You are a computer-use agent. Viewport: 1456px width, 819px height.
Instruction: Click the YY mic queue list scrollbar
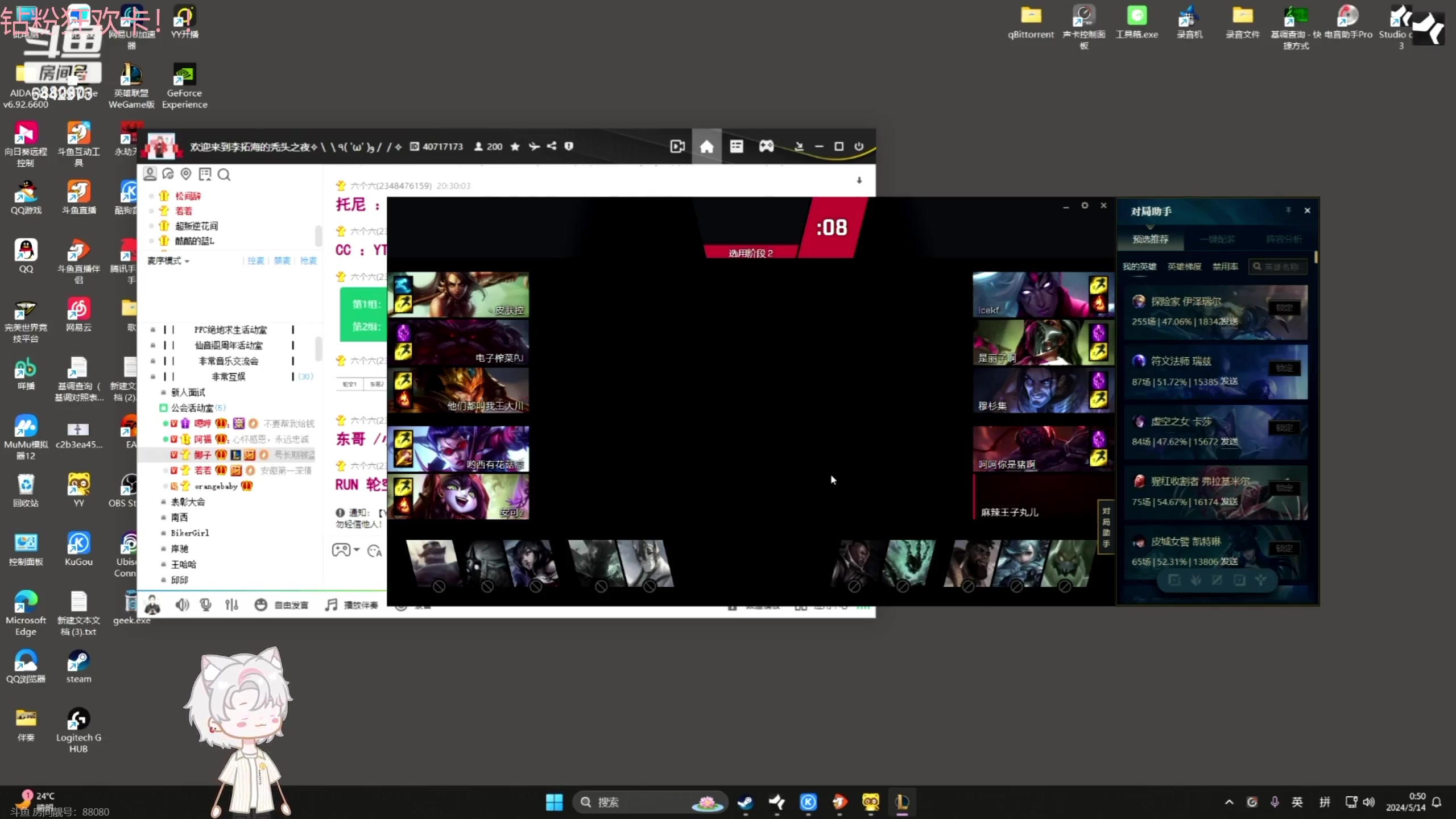click(318, 235)
